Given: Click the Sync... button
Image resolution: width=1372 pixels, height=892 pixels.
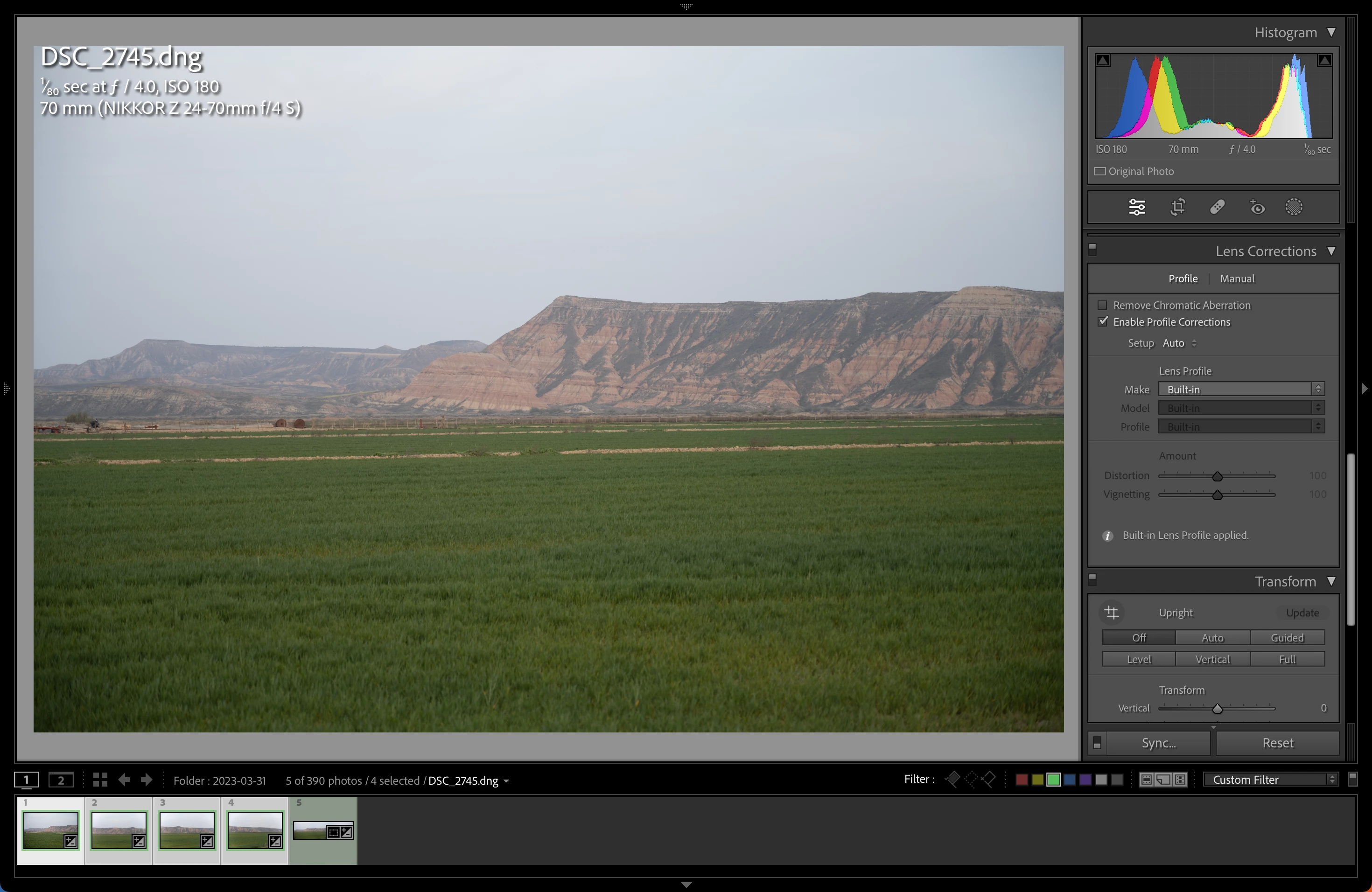Looking at the screenshot, I should (x=1158, y=743).
